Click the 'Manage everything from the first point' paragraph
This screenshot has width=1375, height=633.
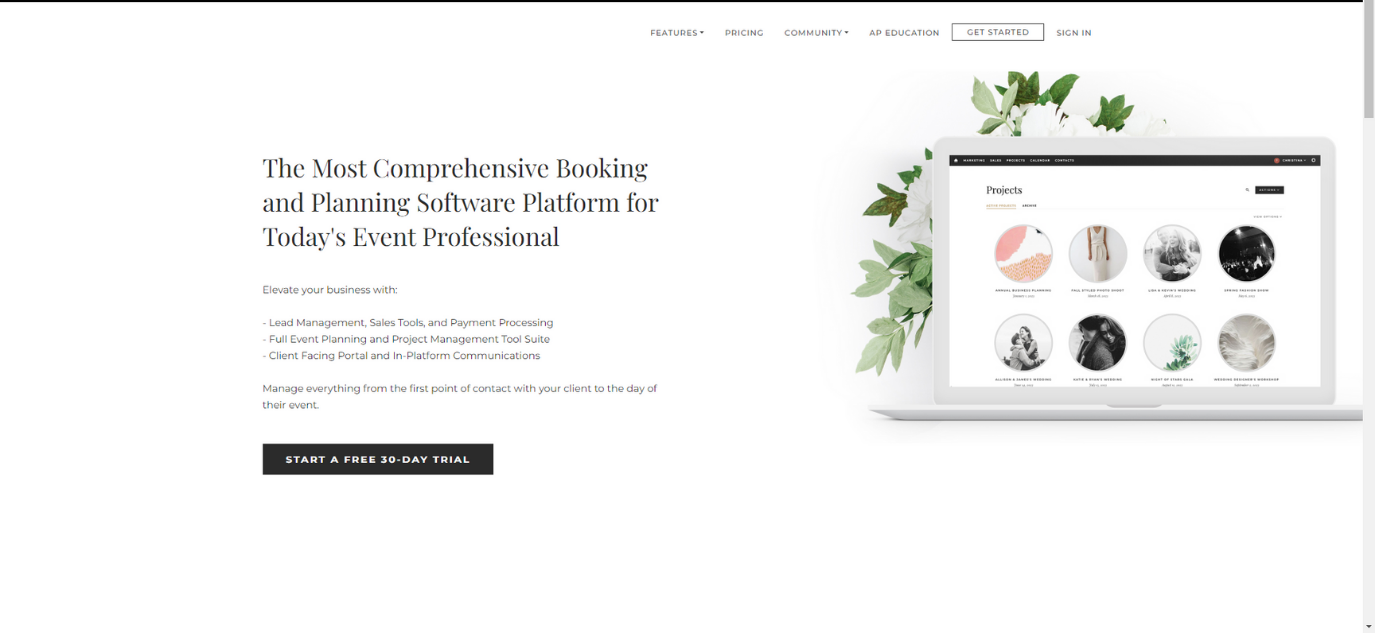[x=460, y=396]
